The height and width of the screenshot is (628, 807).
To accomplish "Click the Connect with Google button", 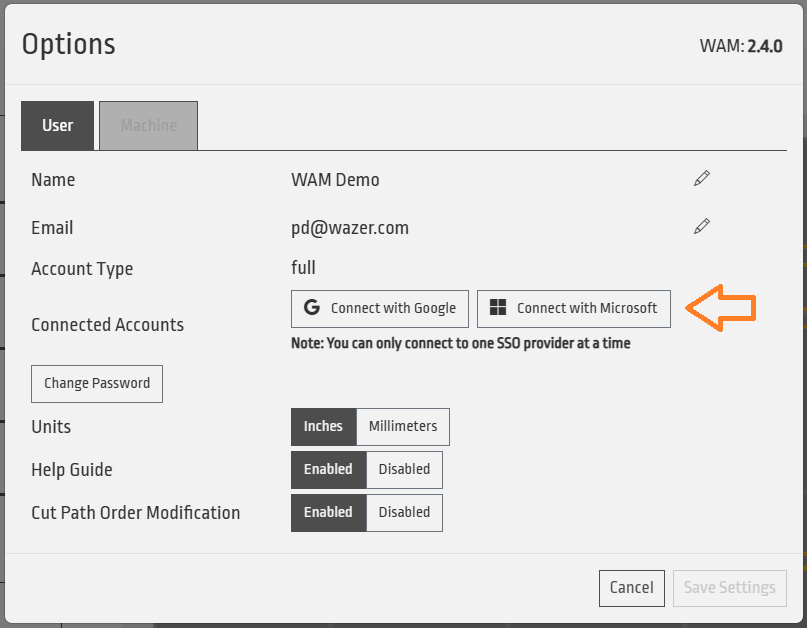I will (380, 308).
